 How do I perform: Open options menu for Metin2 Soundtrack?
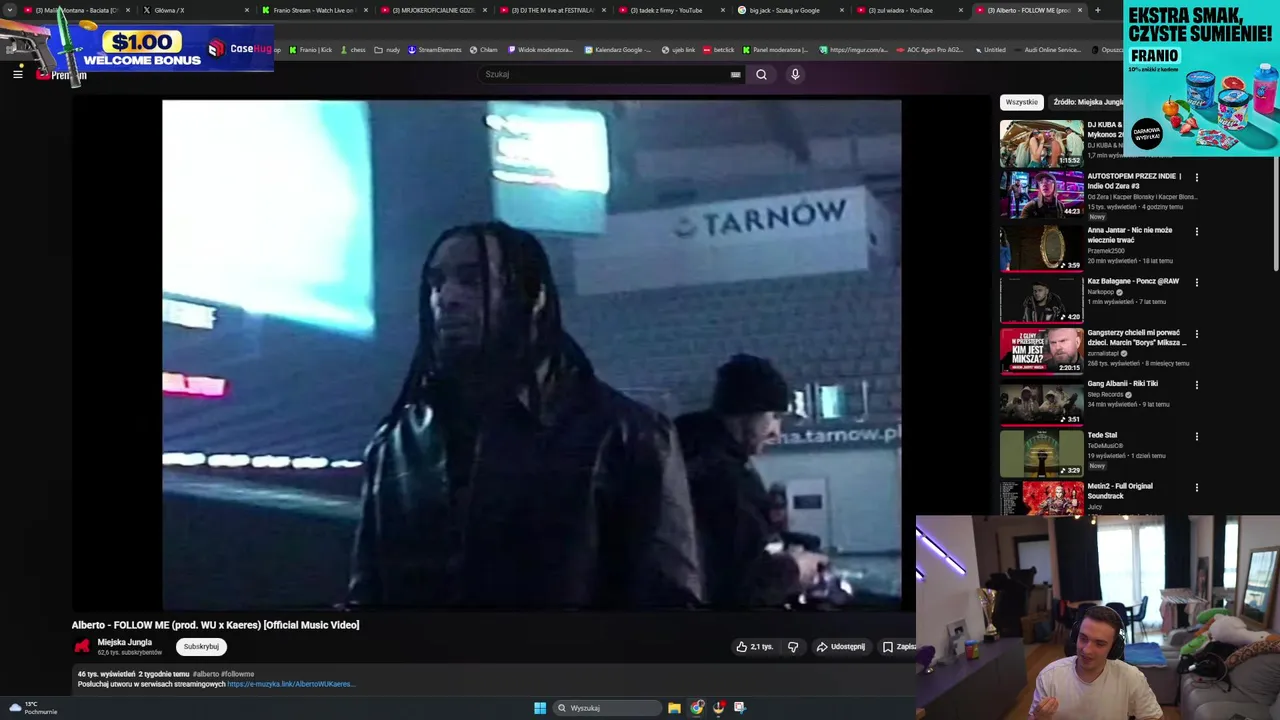coord(1196,488)
